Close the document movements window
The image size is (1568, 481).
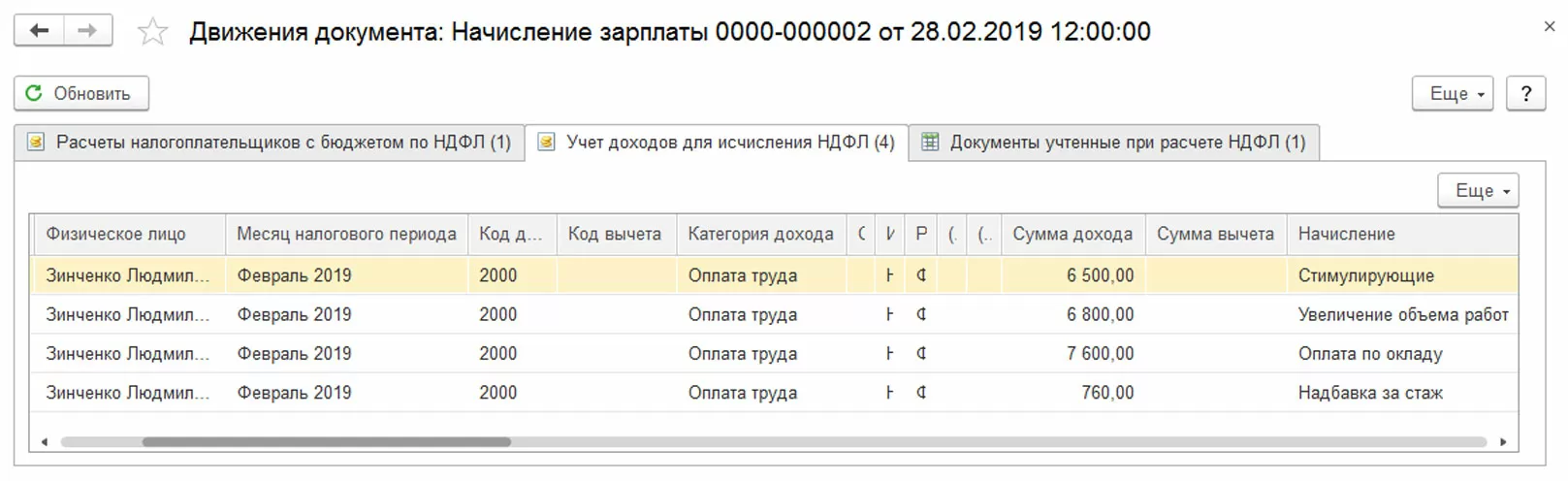[x=1549, y=27]
